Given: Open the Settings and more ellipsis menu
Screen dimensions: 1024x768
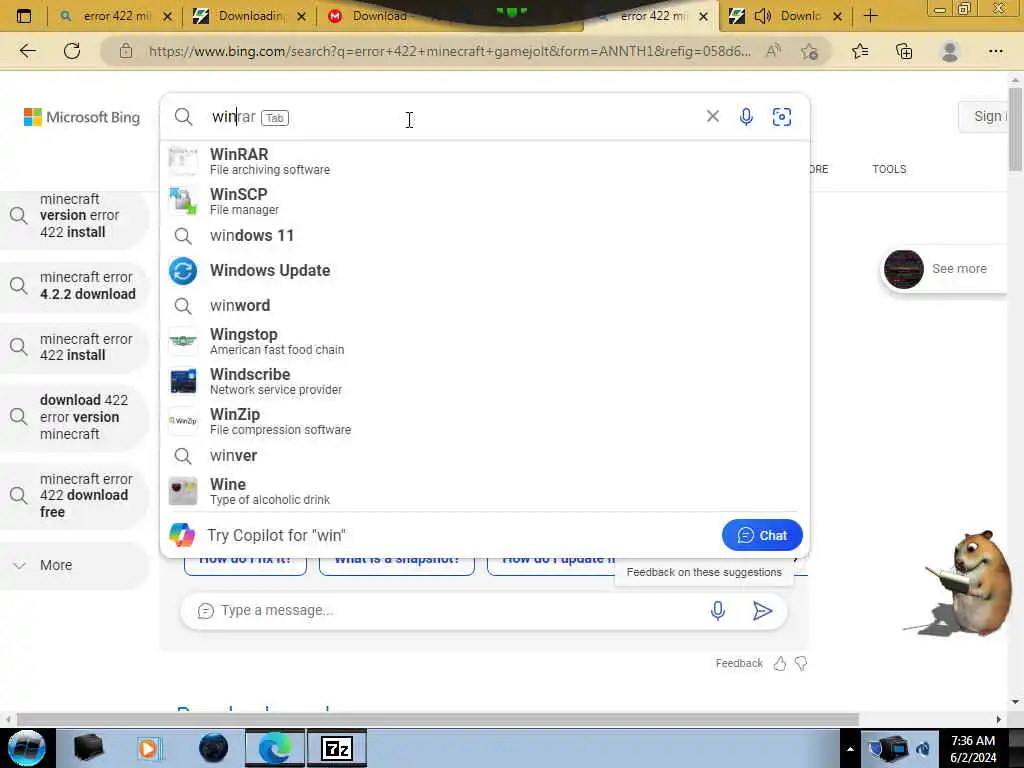Looking at the screenshot, I should [995, 51].
